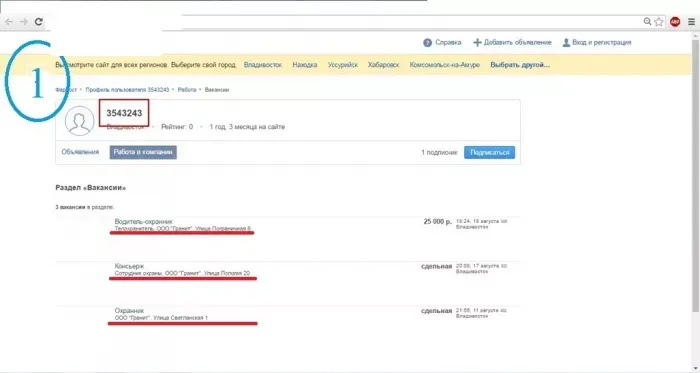Click the 1 подписчик text
700x373 pixels.
[x=439, y=153]
